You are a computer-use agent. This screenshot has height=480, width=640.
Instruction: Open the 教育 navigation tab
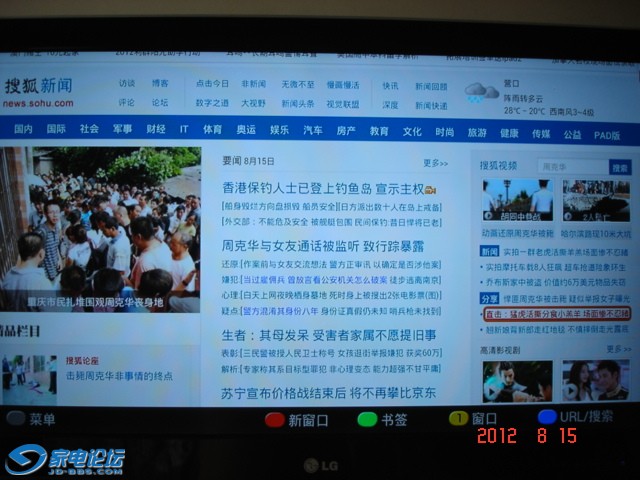[x=379, y=131]
